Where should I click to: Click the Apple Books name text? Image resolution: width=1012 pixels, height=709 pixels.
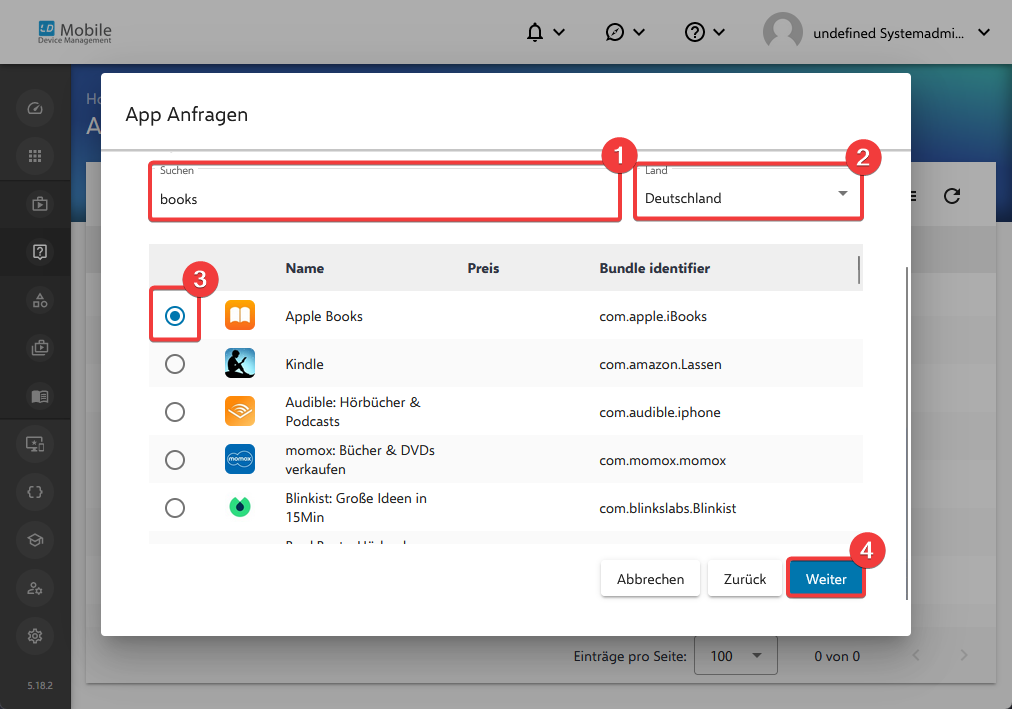coord(324,316)
